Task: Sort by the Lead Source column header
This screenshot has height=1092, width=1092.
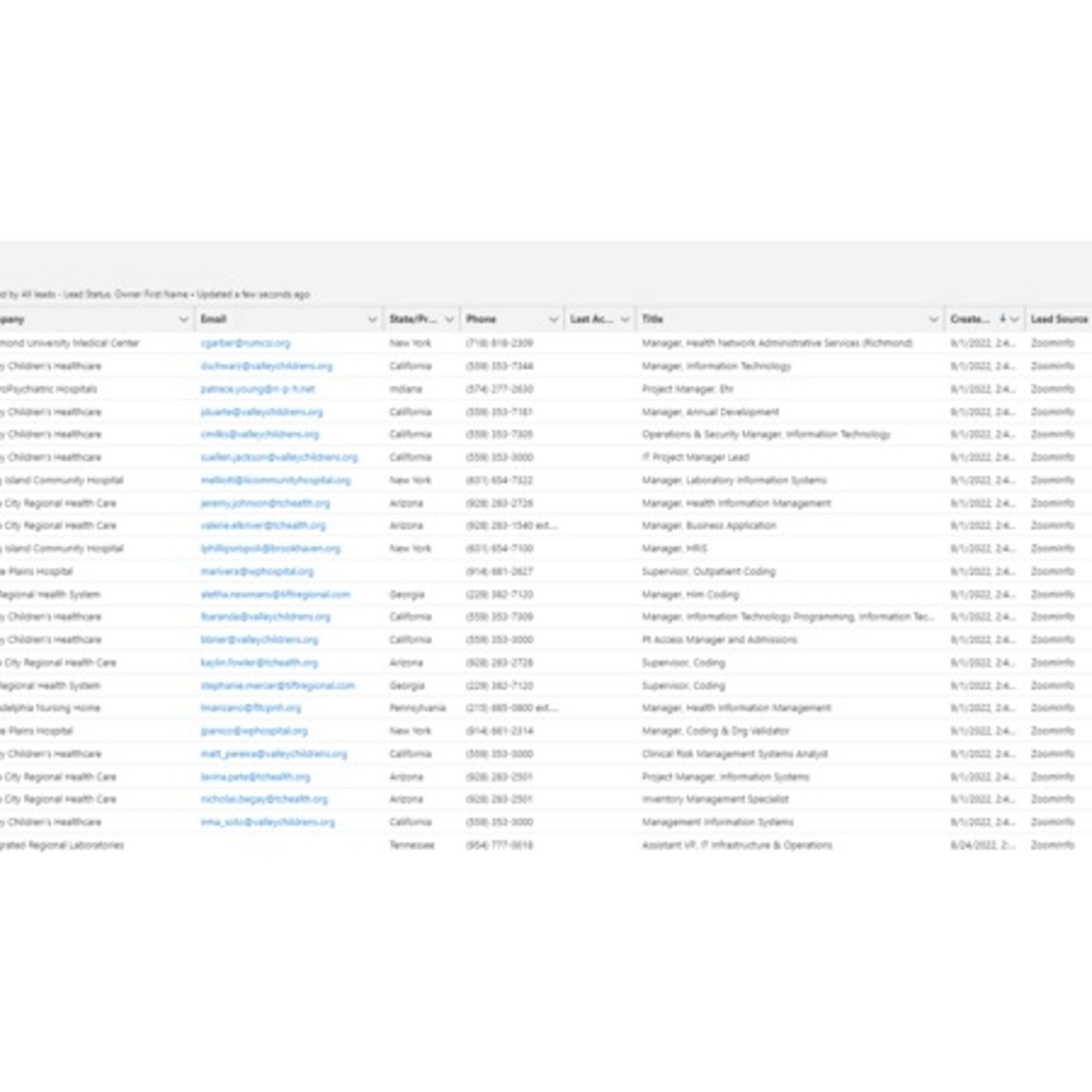Action: point(1058,319)
